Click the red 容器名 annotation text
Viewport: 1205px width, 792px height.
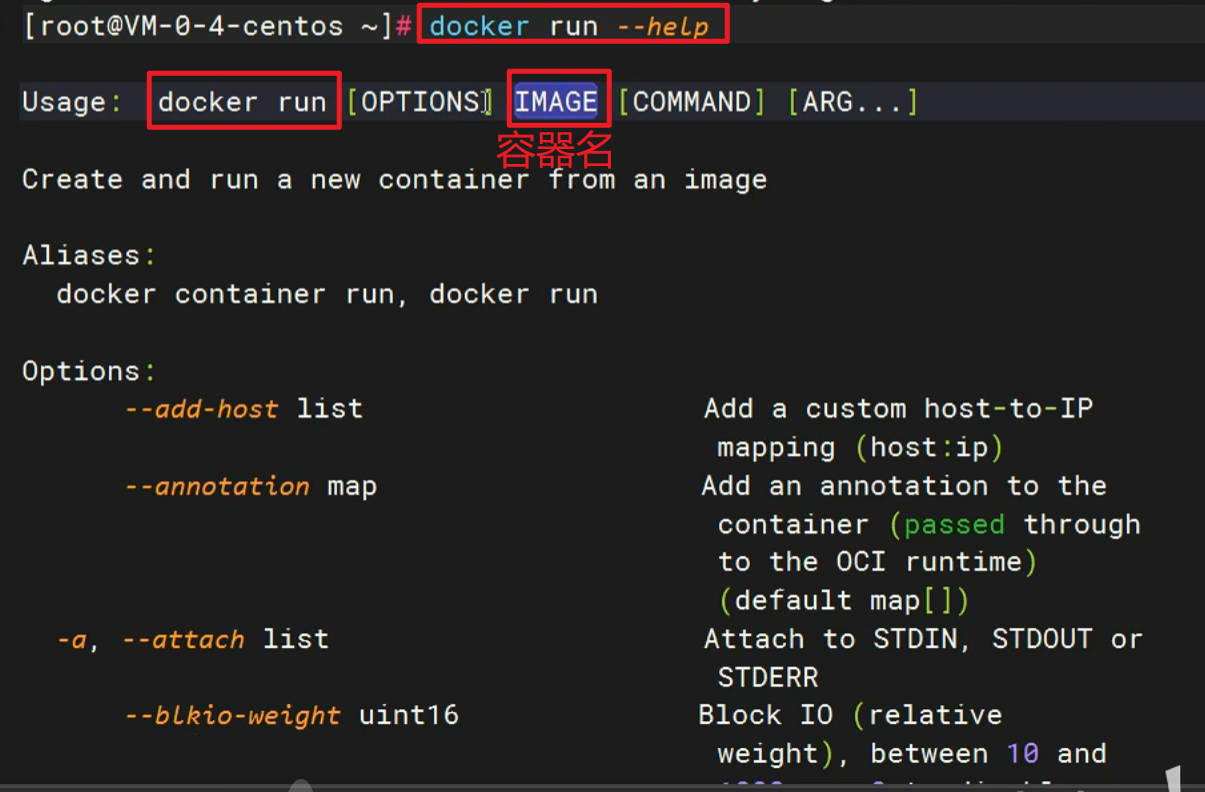553,150
